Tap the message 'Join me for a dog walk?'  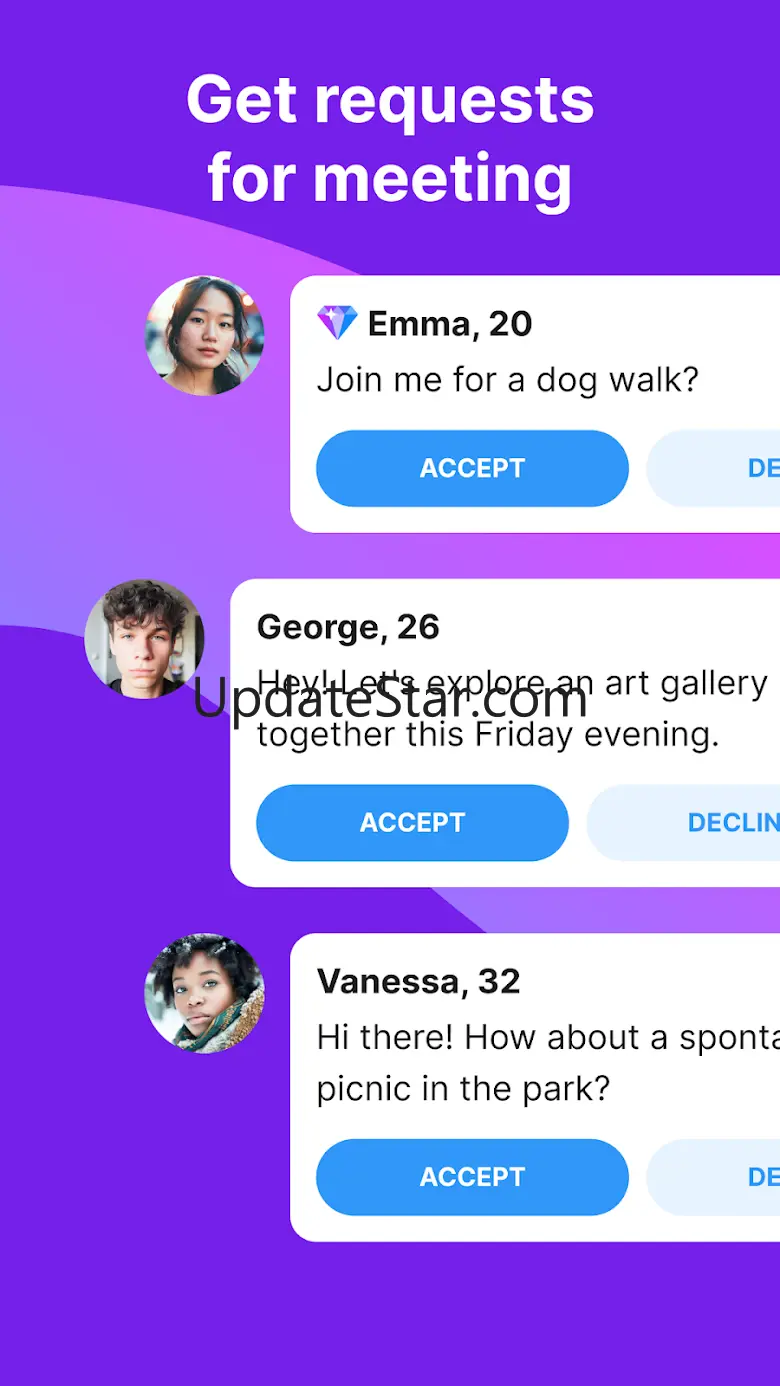tap(508, 380)
